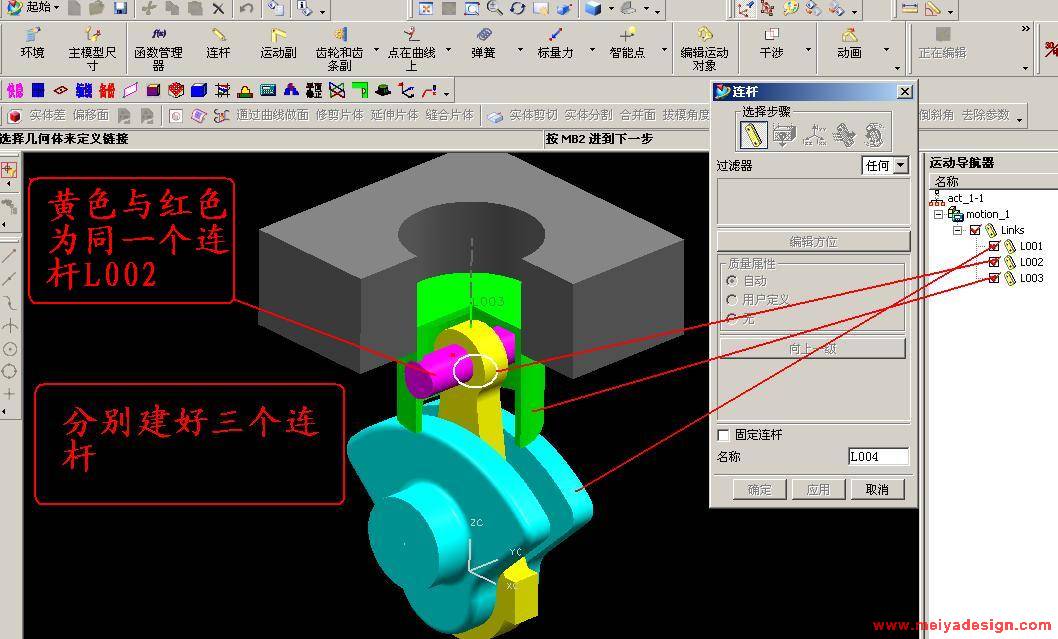Select the 连杆 (Link) toolbar tool
The height and width of the screenshot is (639, 1058).
[218, 45]
